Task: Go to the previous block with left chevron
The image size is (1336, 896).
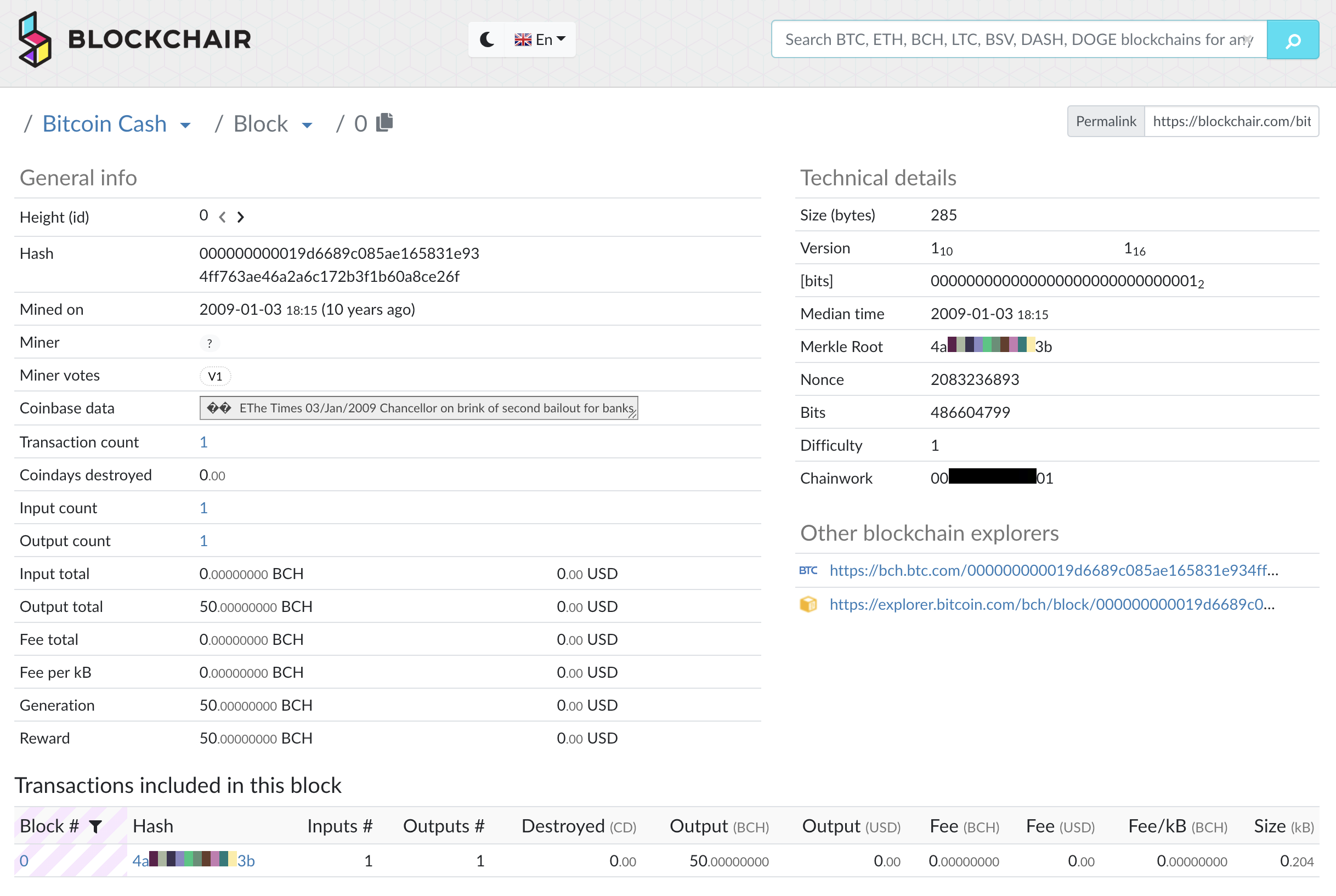Action: 222,217
